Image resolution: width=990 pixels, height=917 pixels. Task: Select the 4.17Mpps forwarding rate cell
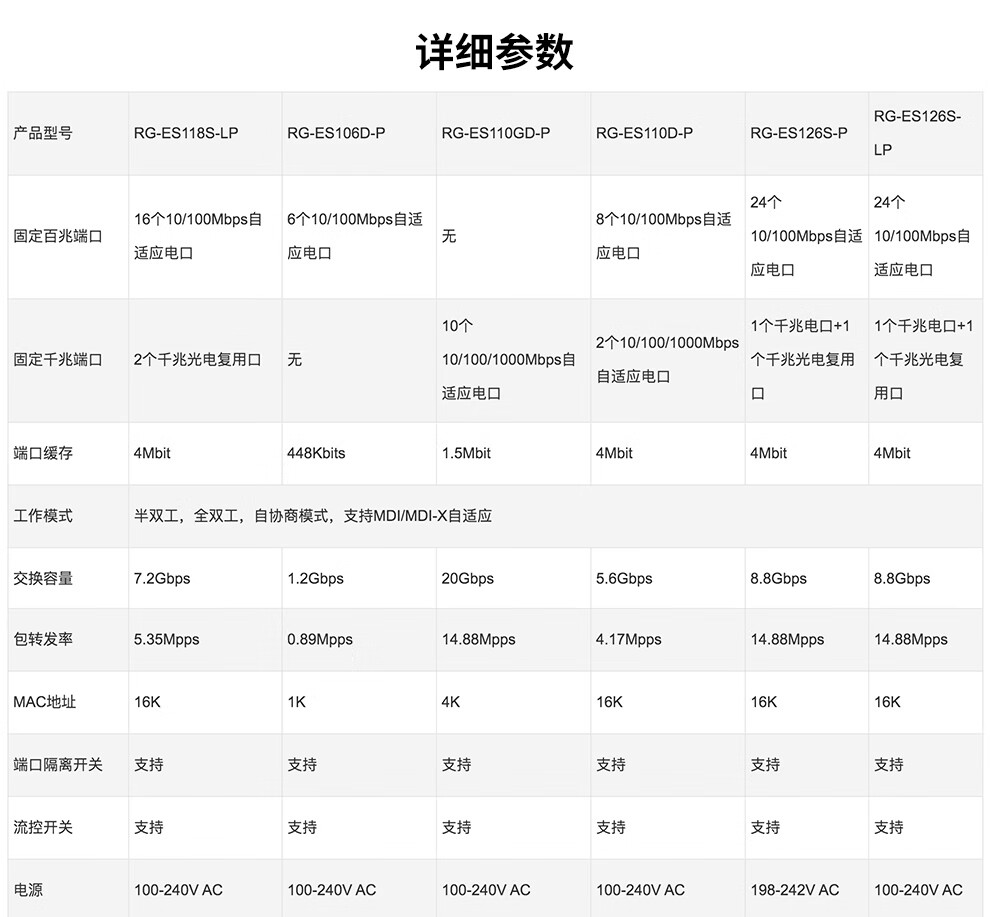coord(629,640)
